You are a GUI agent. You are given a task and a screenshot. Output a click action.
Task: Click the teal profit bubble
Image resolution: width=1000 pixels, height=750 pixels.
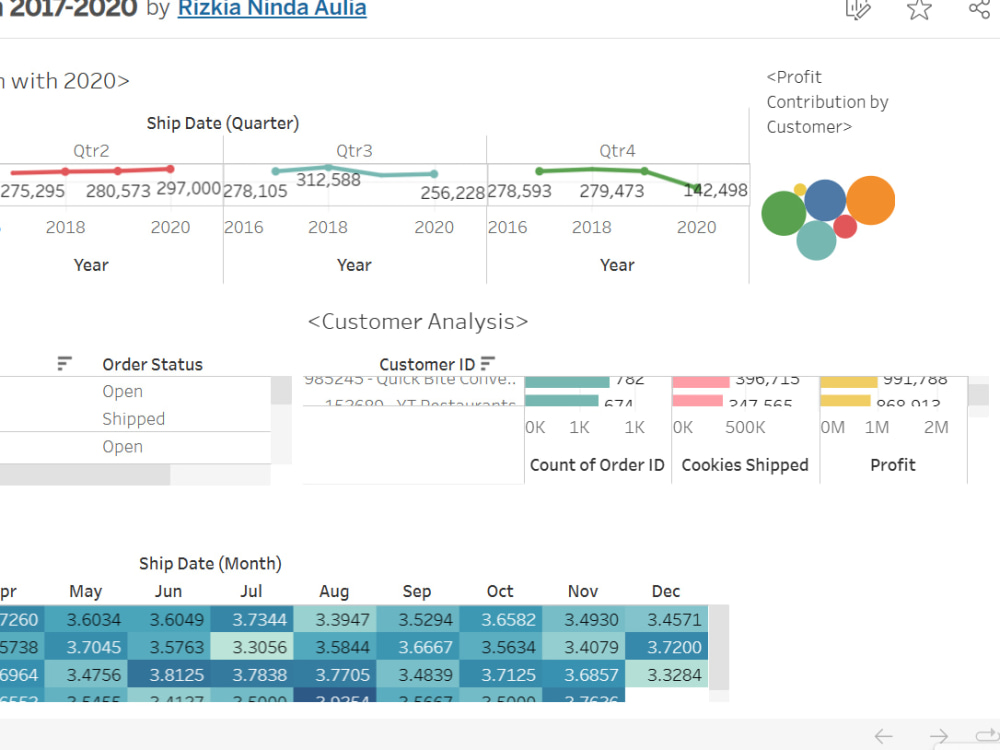click(x=816, y=240)
